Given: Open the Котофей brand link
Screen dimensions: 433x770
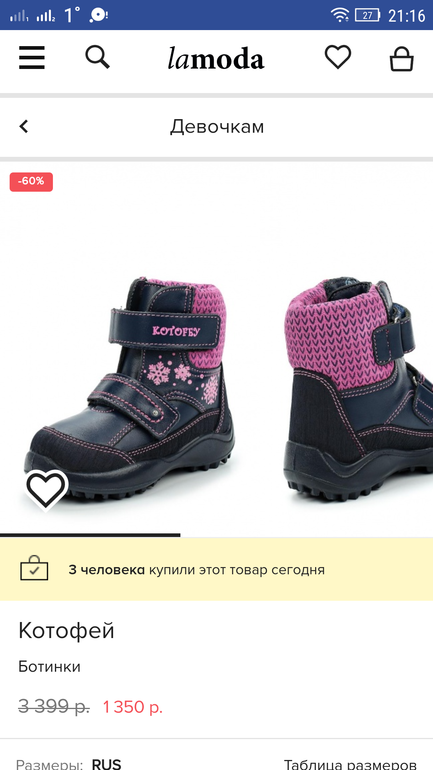Looking at the screenshot, I should pos(66,630).
